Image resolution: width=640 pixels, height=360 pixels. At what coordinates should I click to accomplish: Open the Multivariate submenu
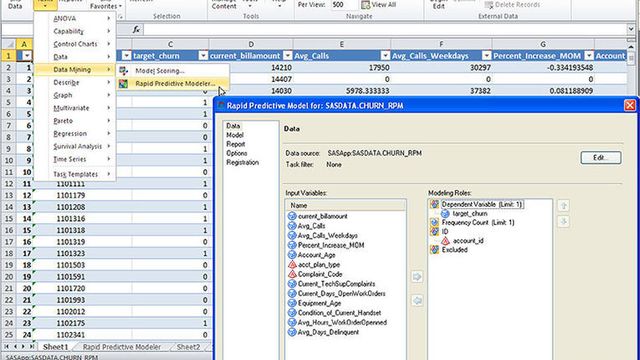click(x=75, y=108)
